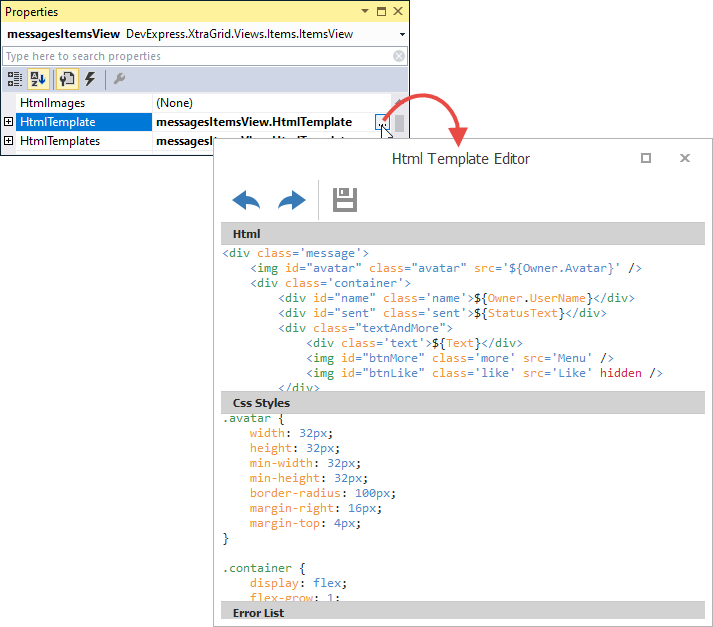
Task: Open the Properties window options dropdown arrow
Action: point(365,11)
